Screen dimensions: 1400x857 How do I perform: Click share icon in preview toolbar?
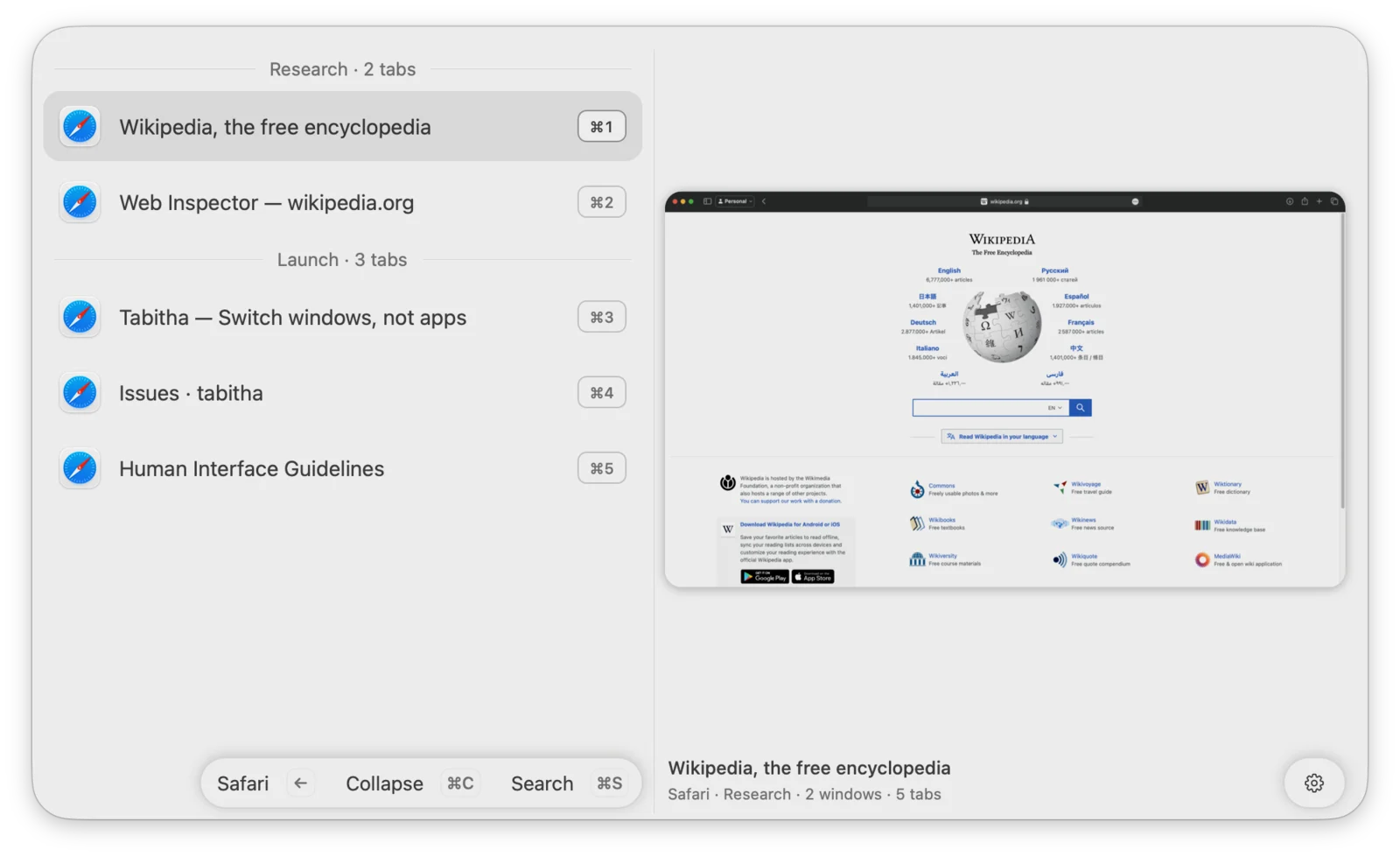1305,201
